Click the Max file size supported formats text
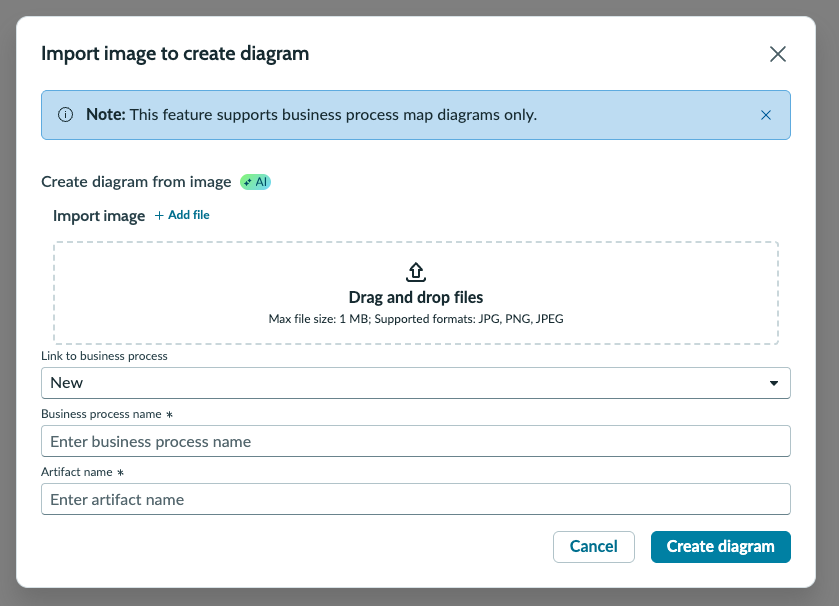The height and width of the screenshot is (606, 839). pos(416,319)
